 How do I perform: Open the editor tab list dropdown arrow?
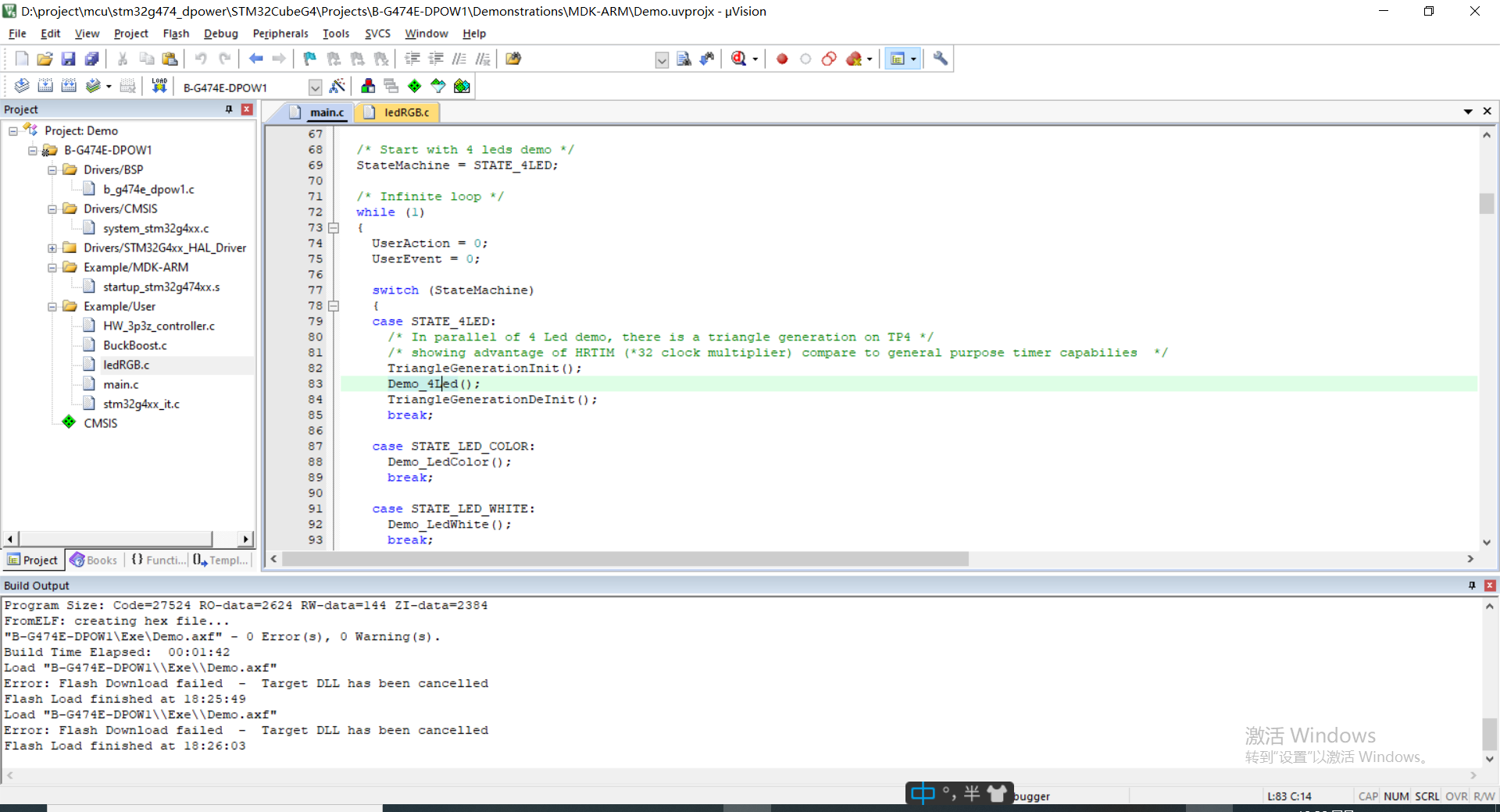coord(1468,112)
